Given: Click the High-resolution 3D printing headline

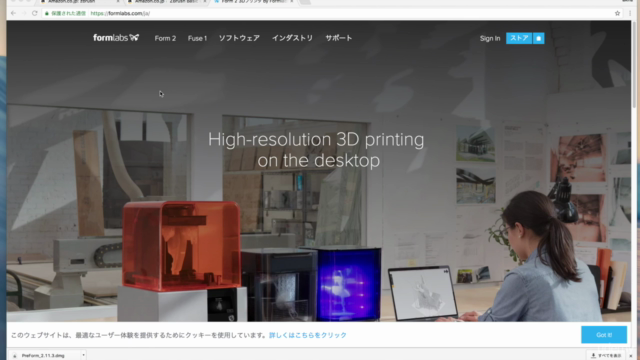Looking at the screenshot, I should [316, 150].
